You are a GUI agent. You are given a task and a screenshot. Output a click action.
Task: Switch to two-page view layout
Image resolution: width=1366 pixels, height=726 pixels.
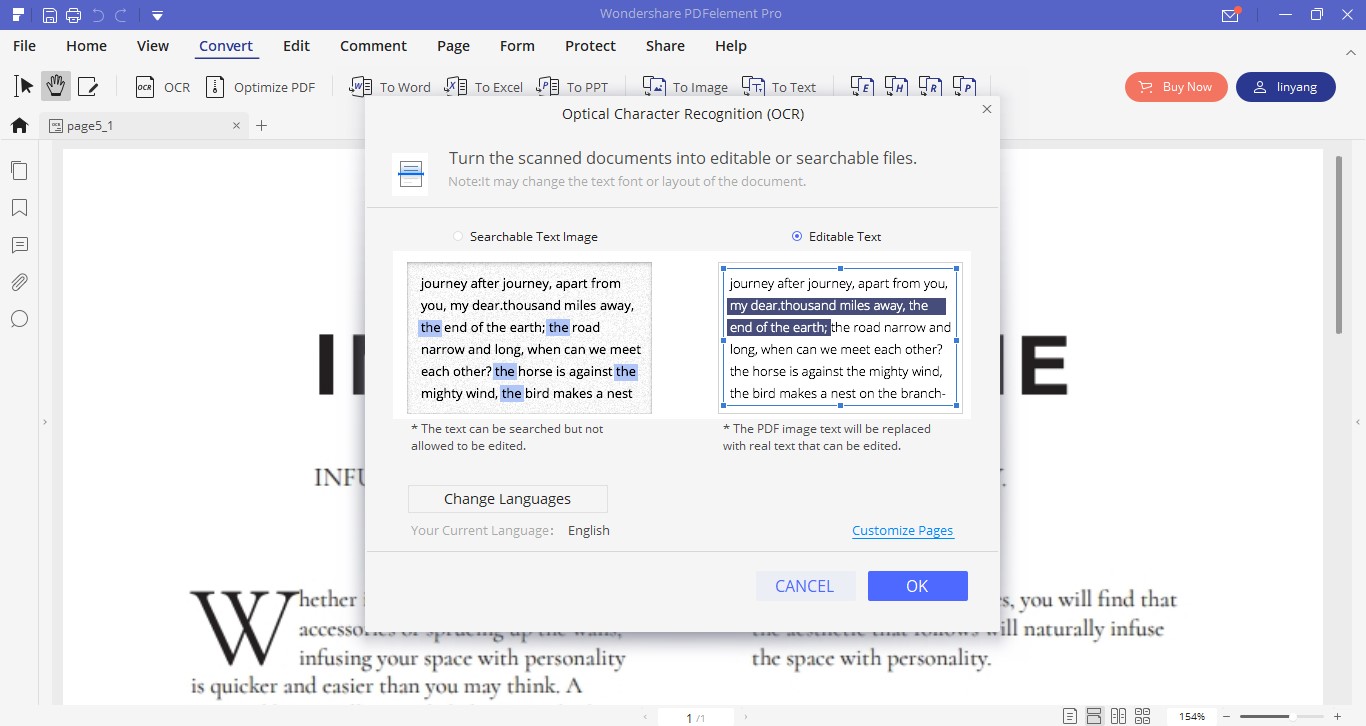(1120, 715)
